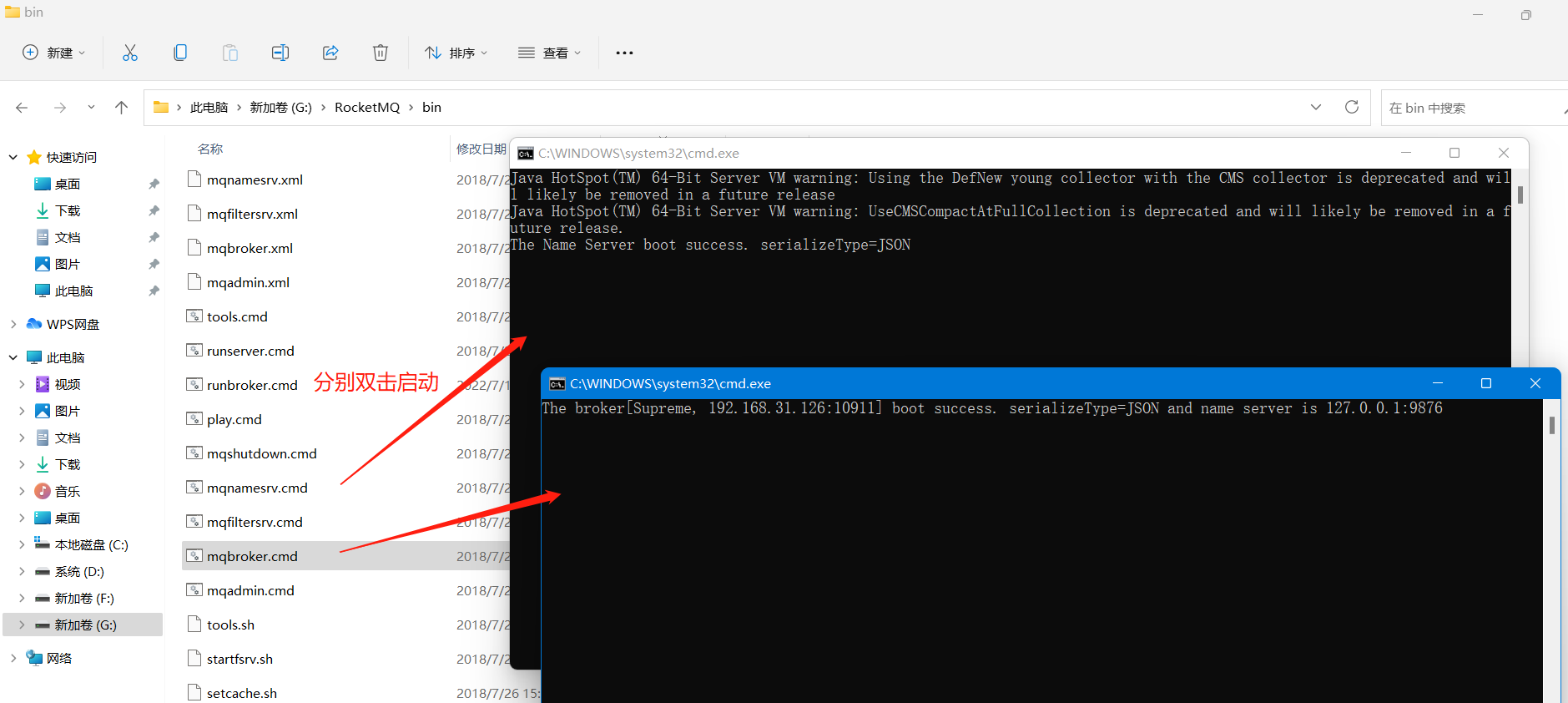The image size is (1568, 703).
Task: Go forward with the right arrow
Action: tap(60, 108)
